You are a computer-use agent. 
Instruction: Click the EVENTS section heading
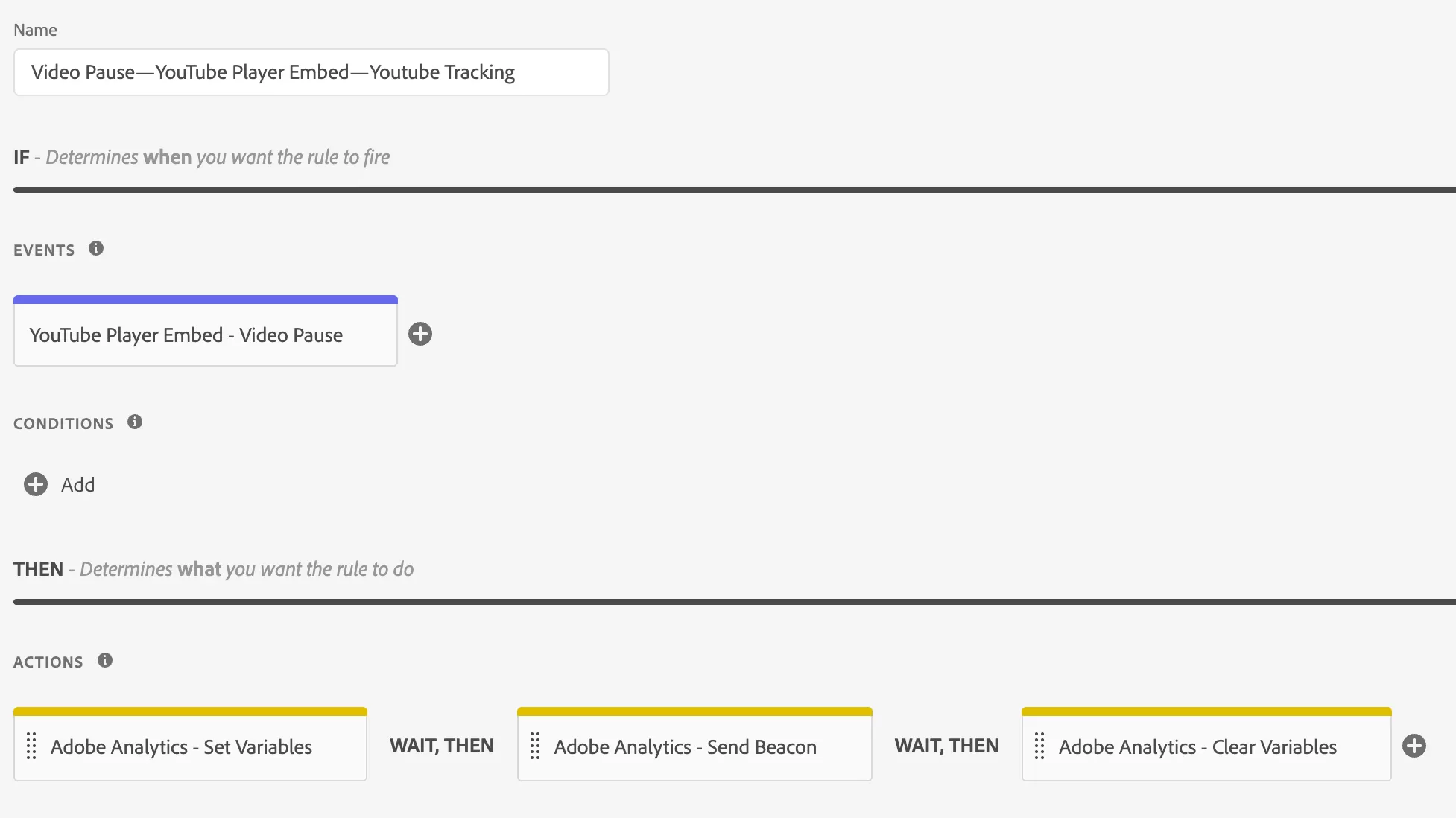44,250
